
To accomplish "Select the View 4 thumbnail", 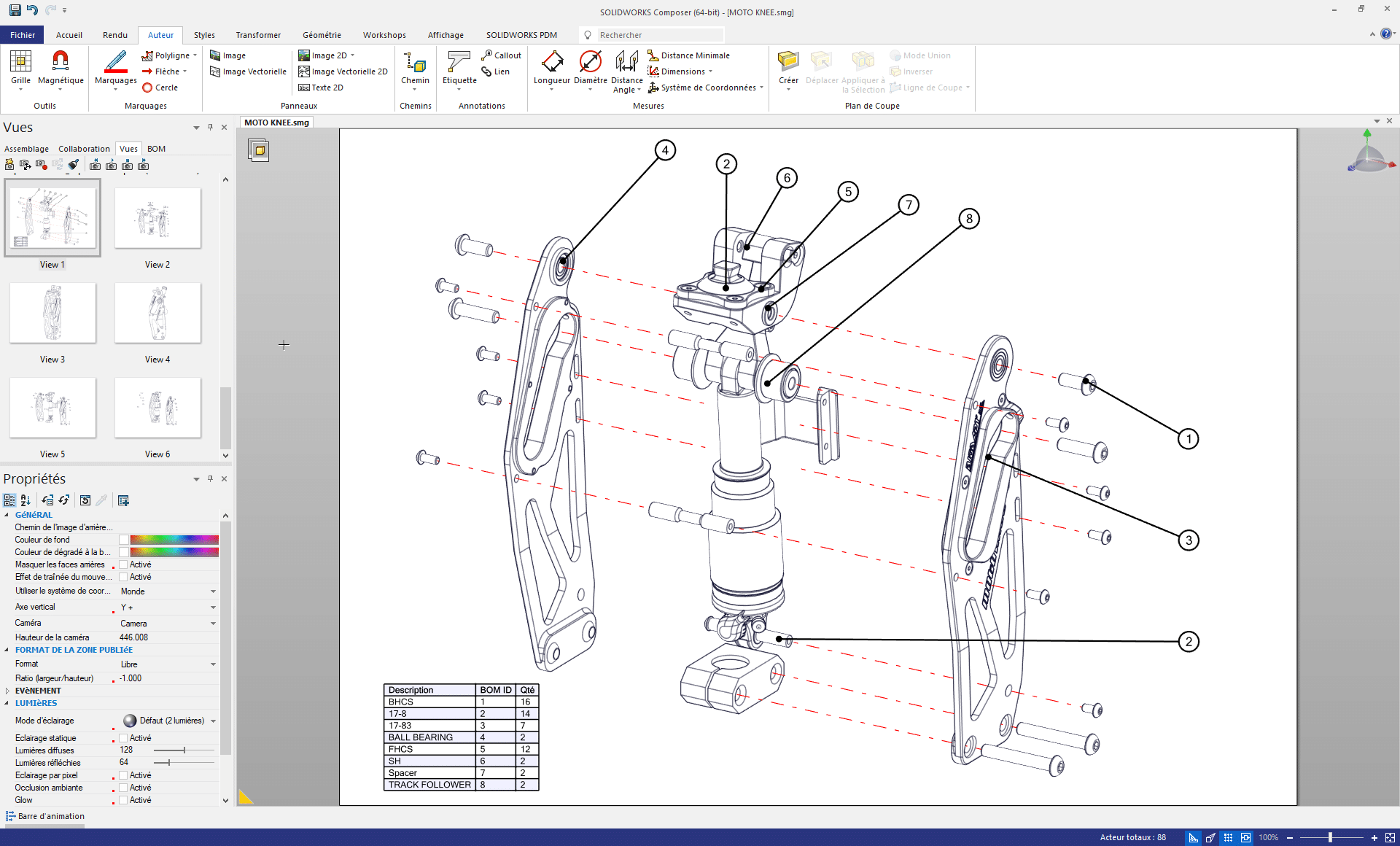I will 157,314.
